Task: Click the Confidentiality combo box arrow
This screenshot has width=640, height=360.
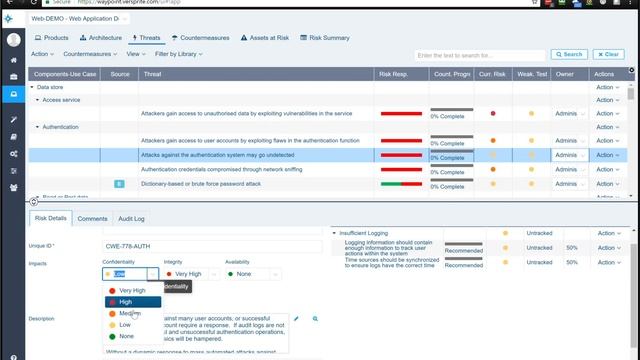Action: [153, 274]
